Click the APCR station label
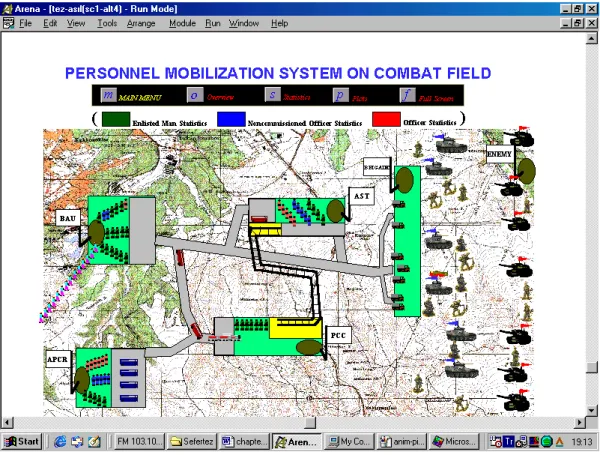The width and height of the screenshot is (600, 455). click(x=58, y=359)
